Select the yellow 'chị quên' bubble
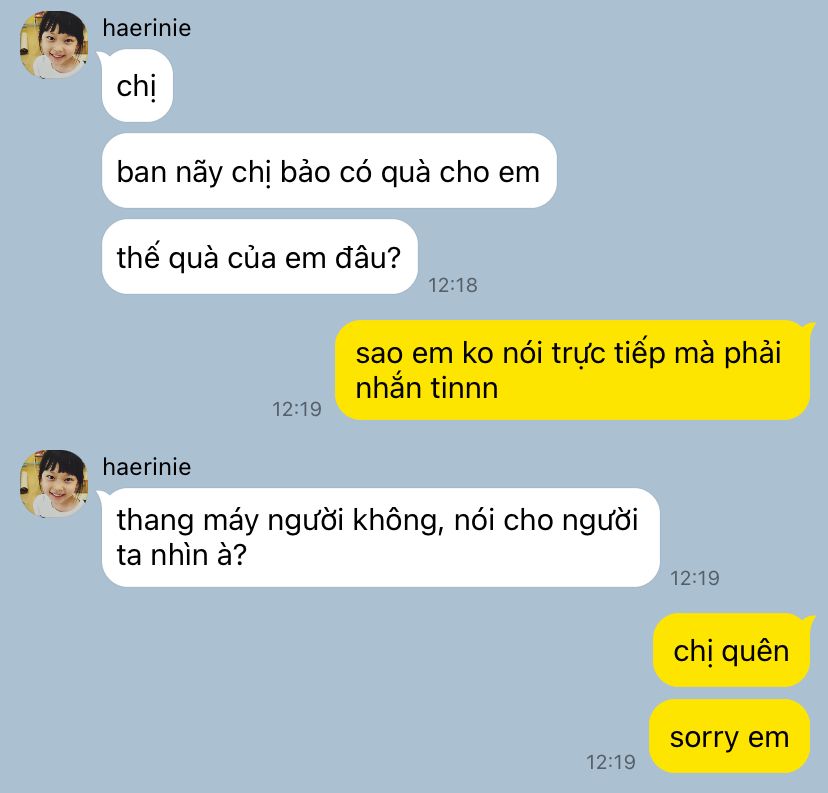 (x=731, y=650)
